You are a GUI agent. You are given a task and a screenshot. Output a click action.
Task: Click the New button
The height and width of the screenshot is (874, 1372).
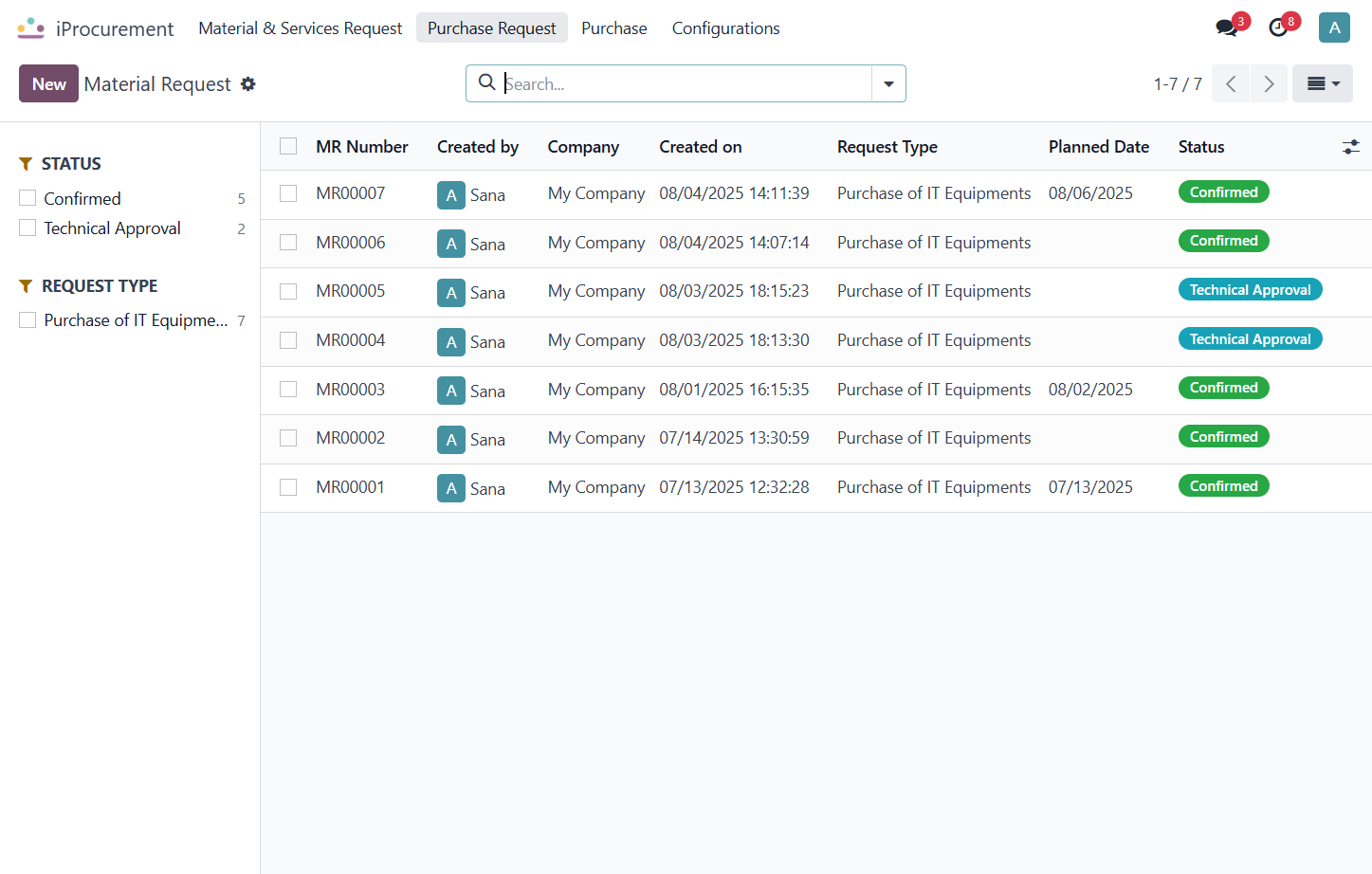click(48, 83)
